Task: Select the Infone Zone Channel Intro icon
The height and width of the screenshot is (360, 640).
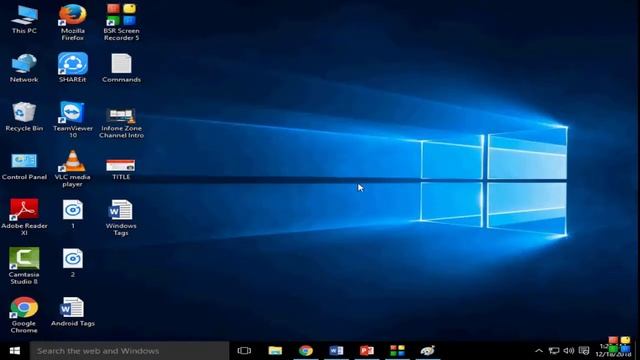Action: [121, 122]
